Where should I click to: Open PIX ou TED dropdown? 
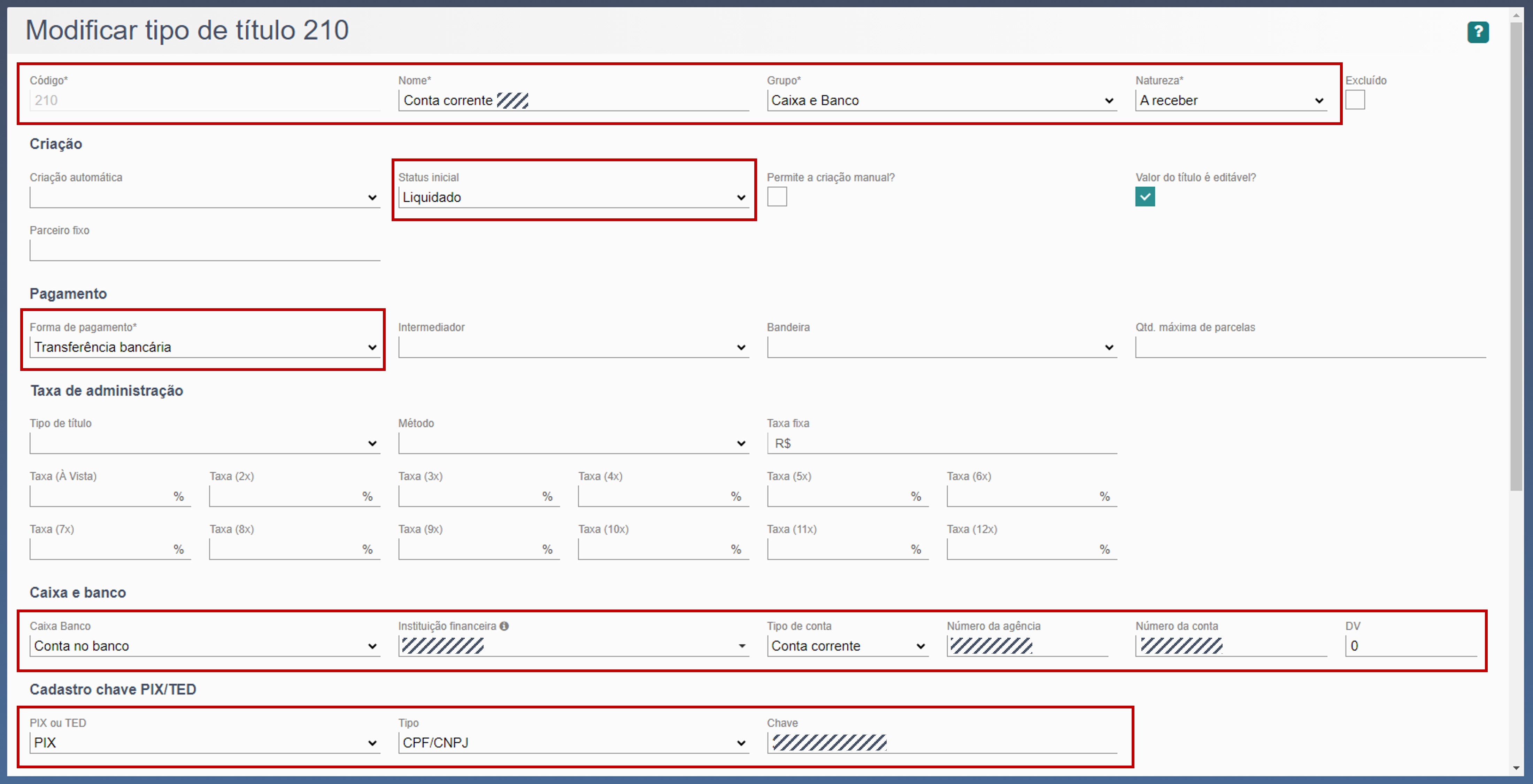click(x=204, y=743)
